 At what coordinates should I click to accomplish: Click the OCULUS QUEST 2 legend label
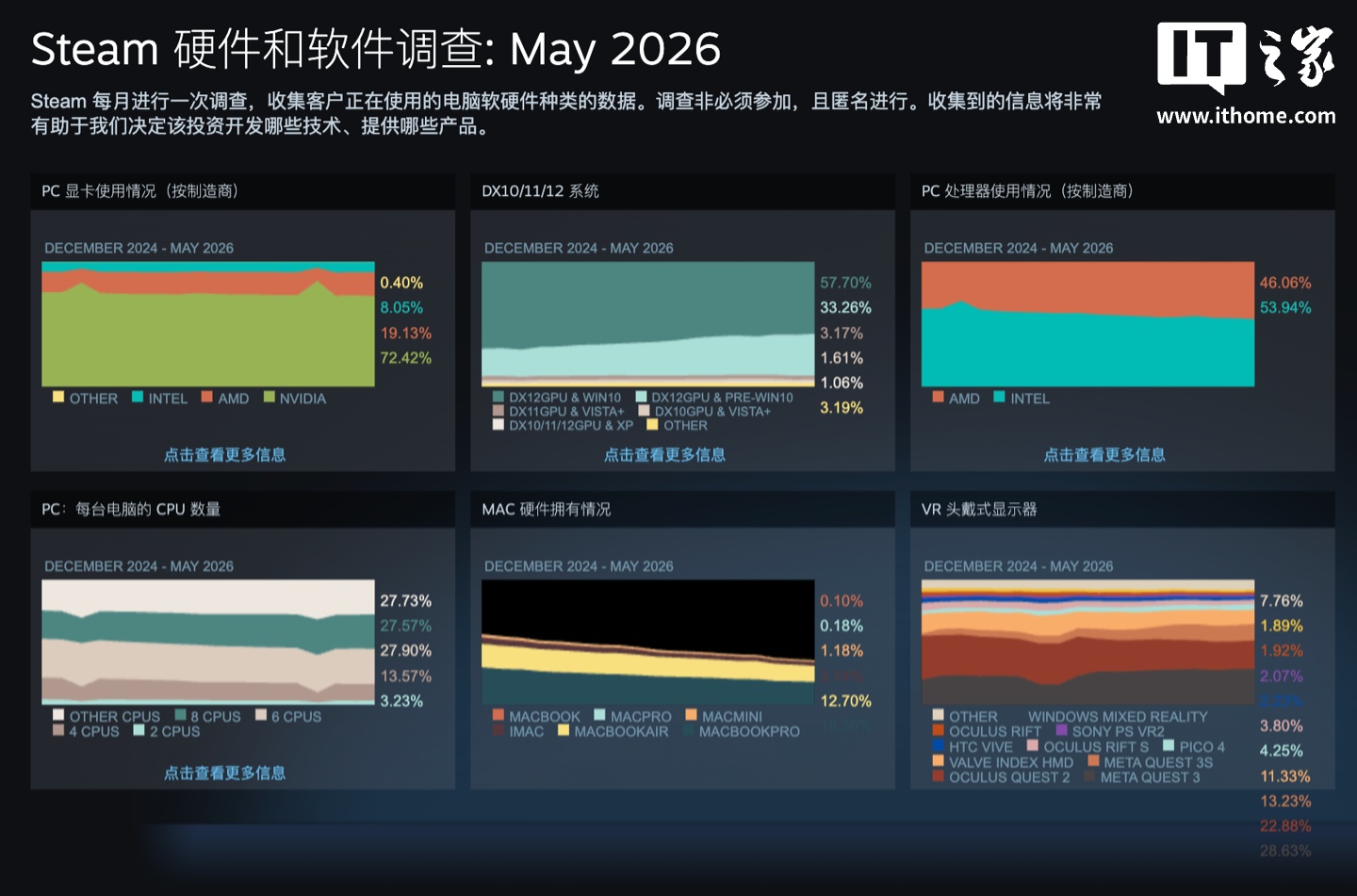(1009, 777)
